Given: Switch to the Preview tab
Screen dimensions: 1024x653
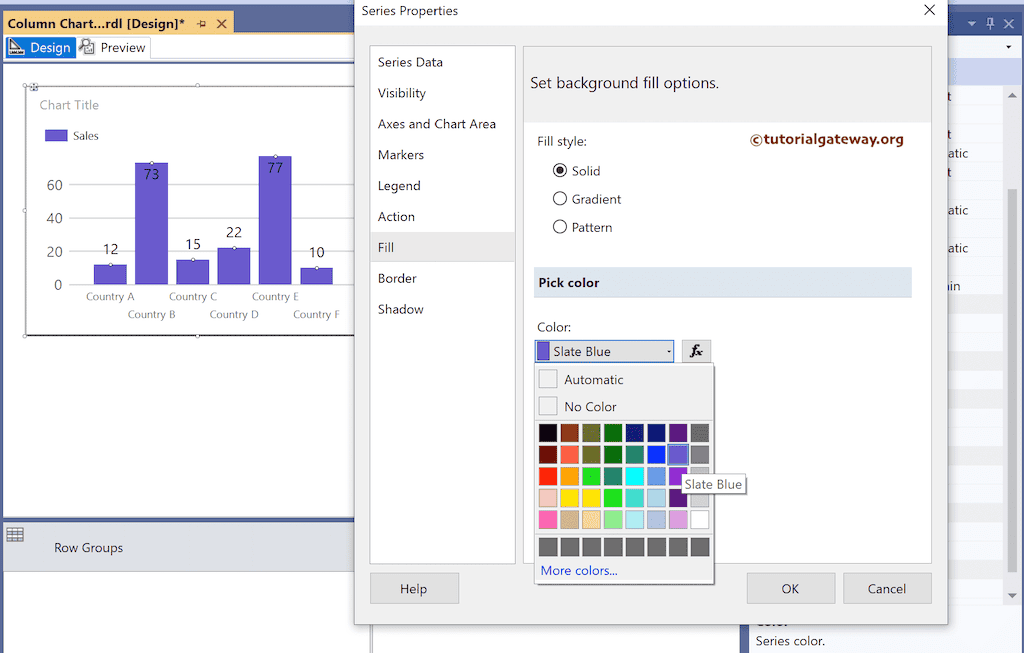Looking at the screenshot, I should tap(114, 48).
